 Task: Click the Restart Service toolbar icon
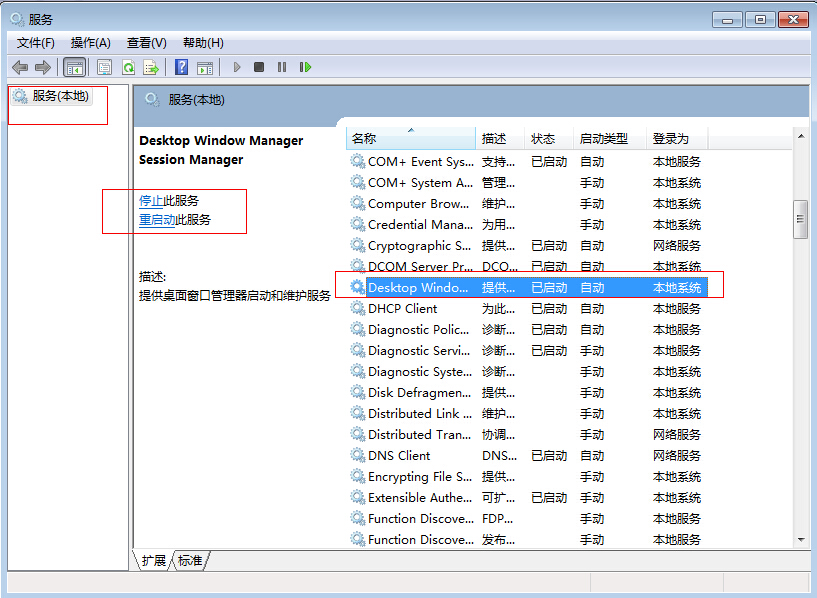[305, 67]
